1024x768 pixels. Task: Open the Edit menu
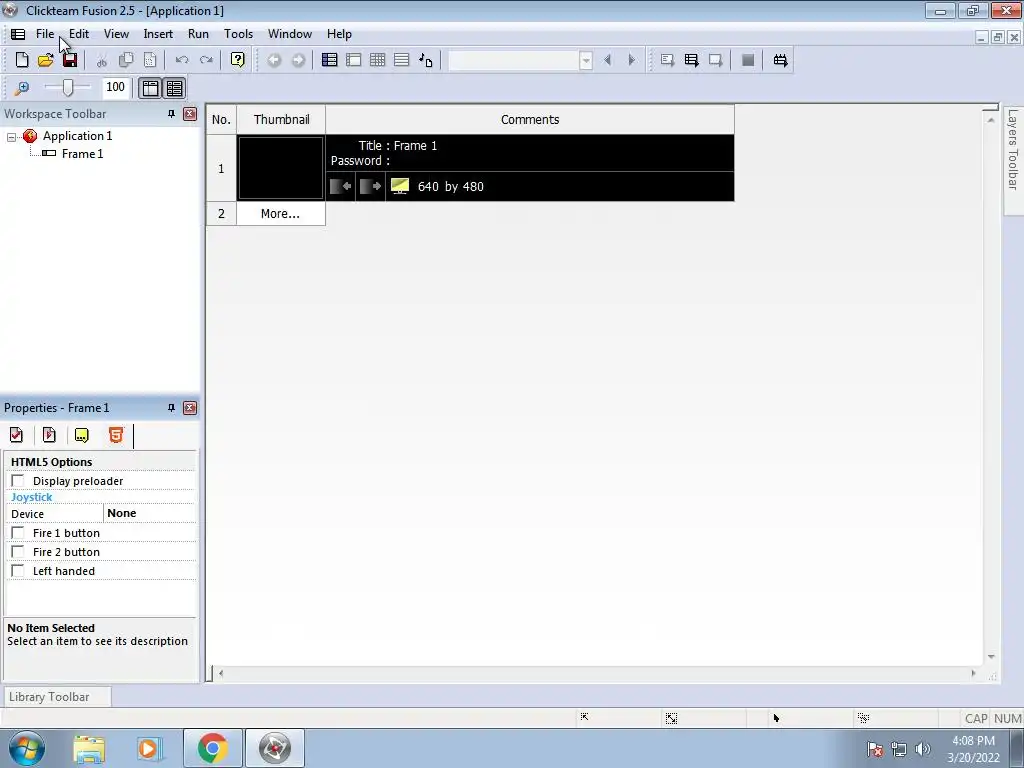point(78,34)
